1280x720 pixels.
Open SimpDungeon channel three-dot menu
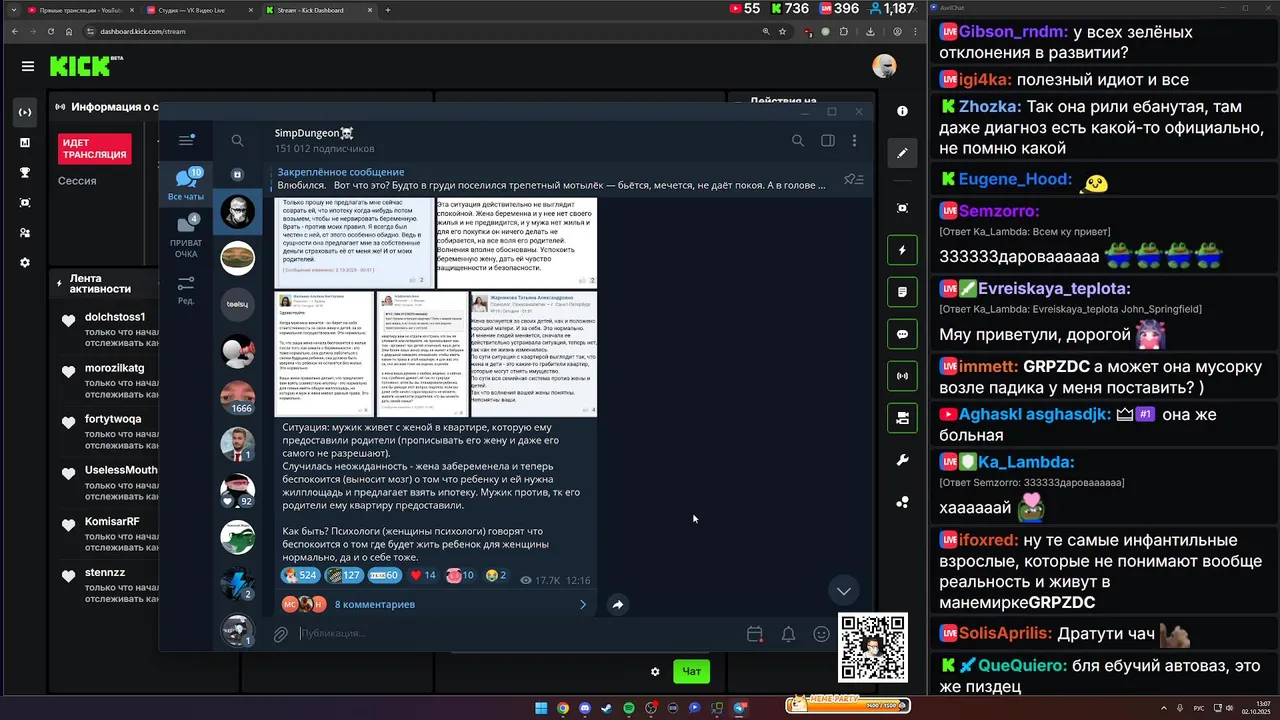pyautogui.click(x=854, y=141)
